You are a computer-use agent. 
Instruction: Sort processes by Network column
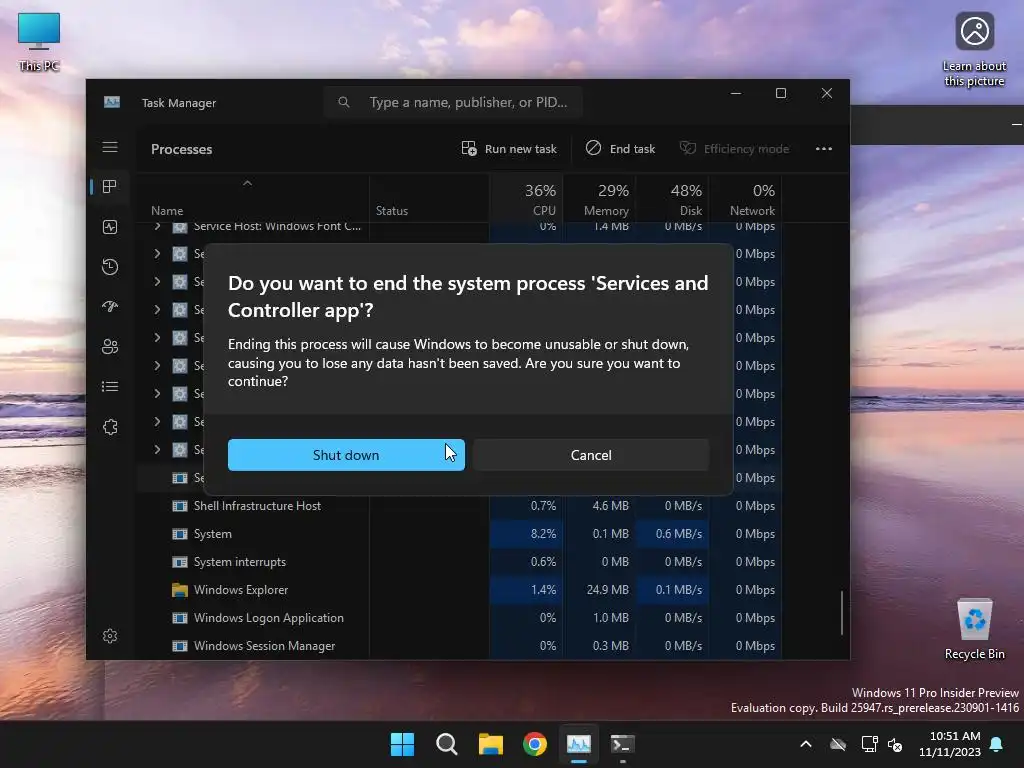click(x=746, y=200)
